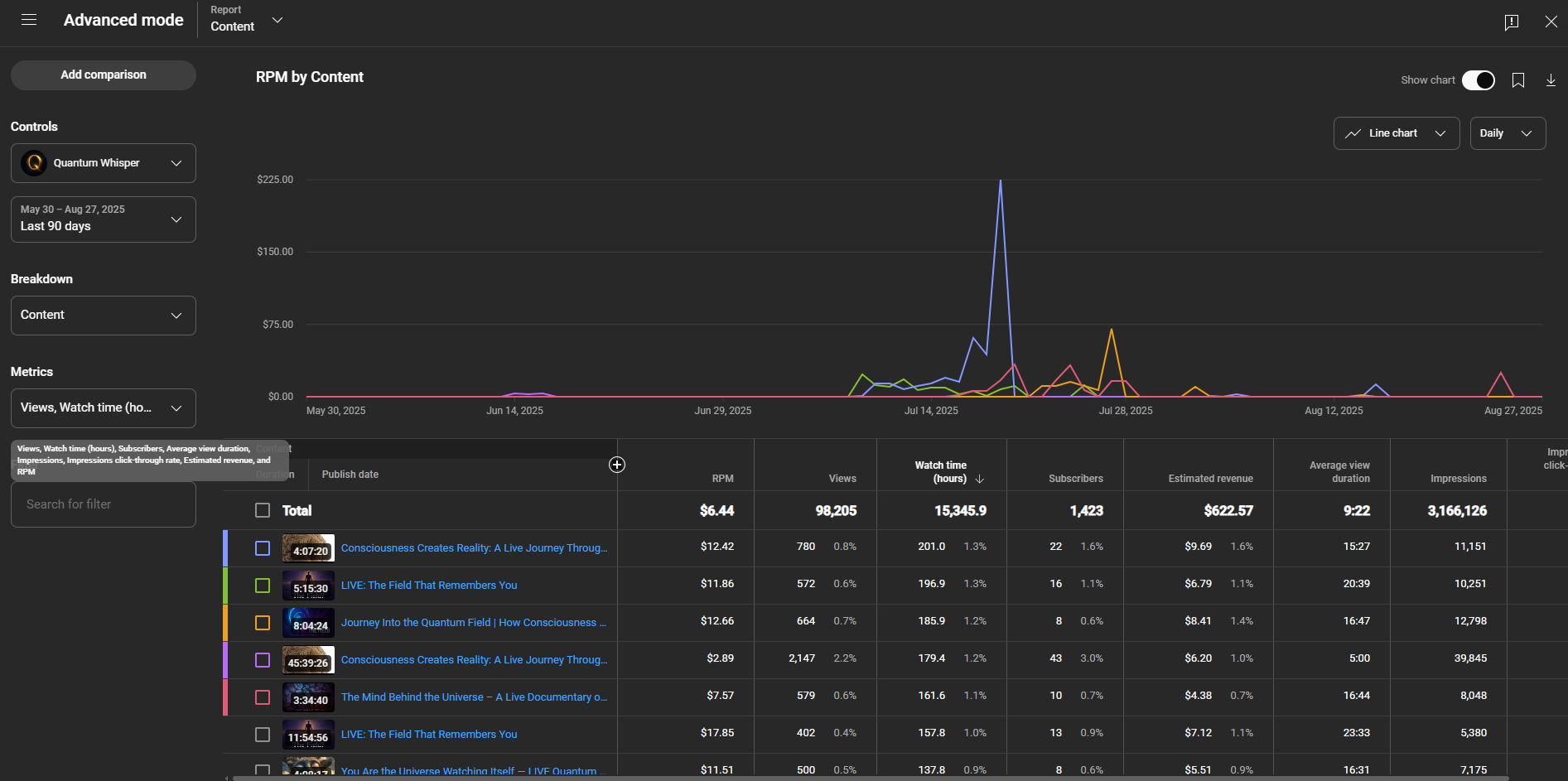This screenshot has height=781, width=1568.
Task: Open the Last 90 days date range
Action: point(104,219)
